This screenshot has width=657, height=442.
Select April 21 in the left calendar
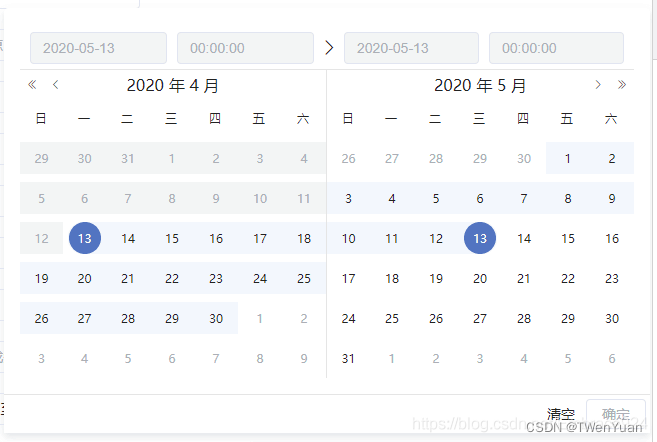click(x=128, y=278)
